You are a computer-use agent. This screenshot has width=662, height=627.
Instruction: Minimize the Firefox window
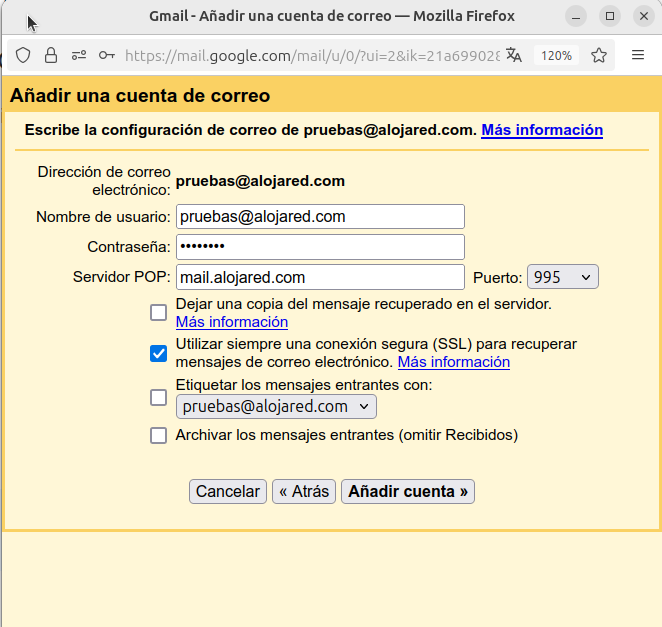576,16
